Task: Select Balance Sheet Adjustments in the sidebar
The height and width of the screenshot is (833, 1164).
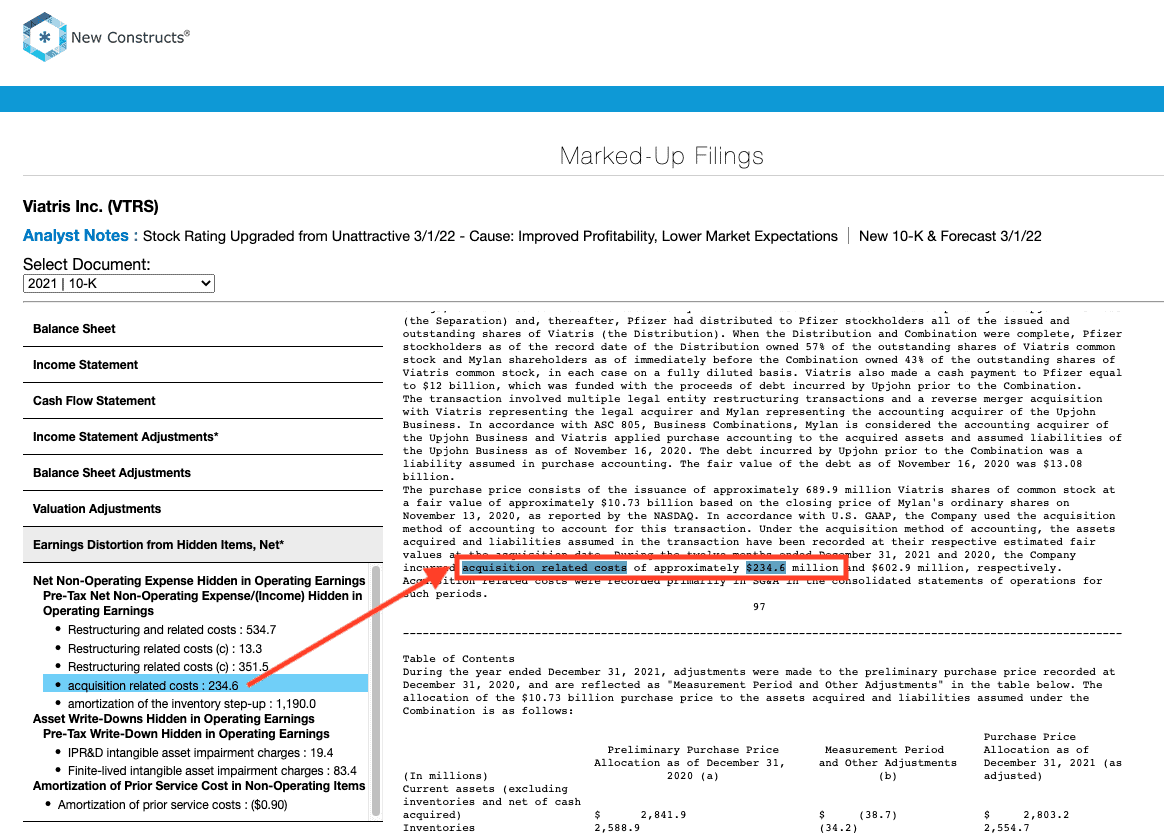Action: tap(203, 473)
